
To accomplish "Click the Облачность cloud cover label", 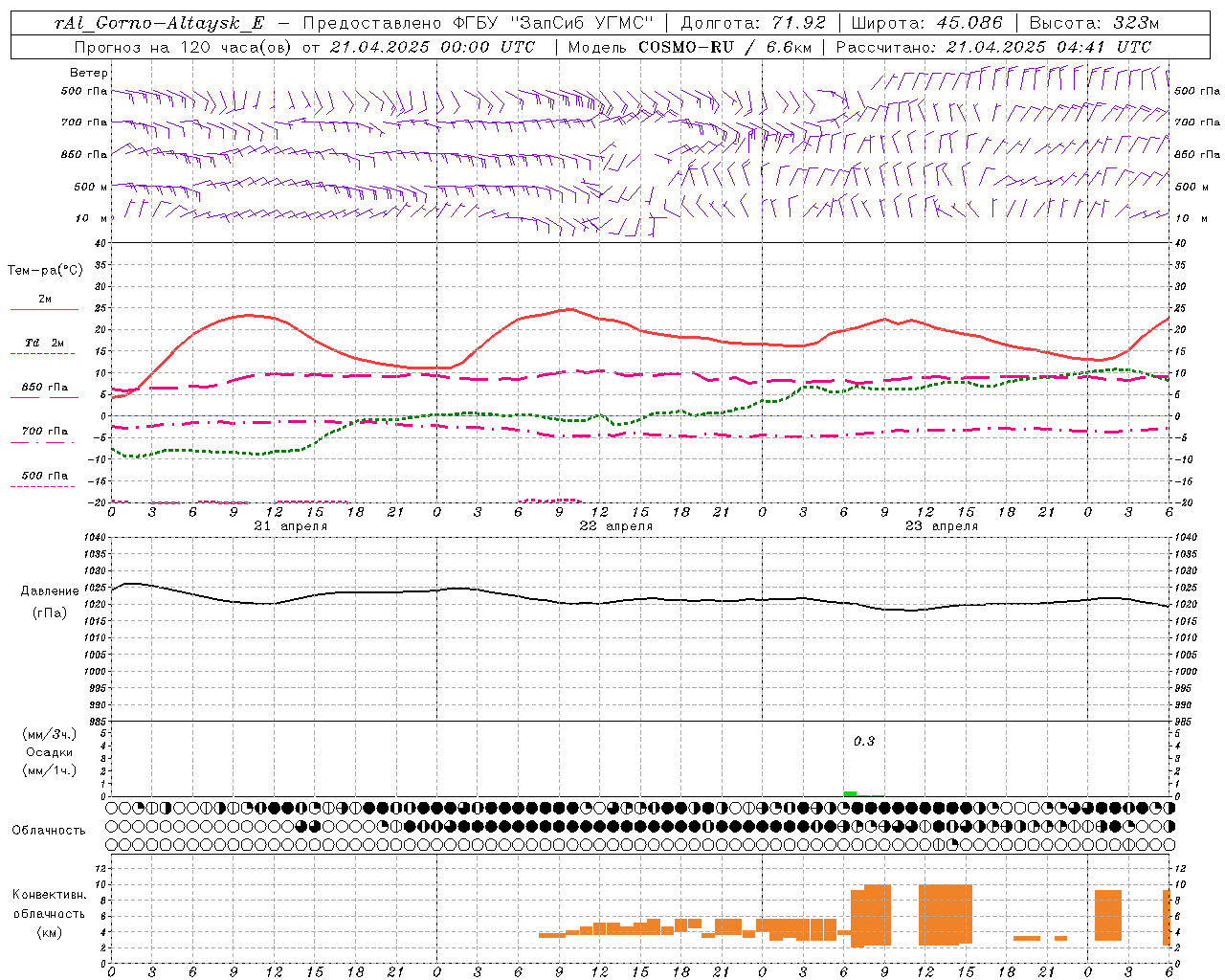I will pyautogui.click(x=48, y=830).
